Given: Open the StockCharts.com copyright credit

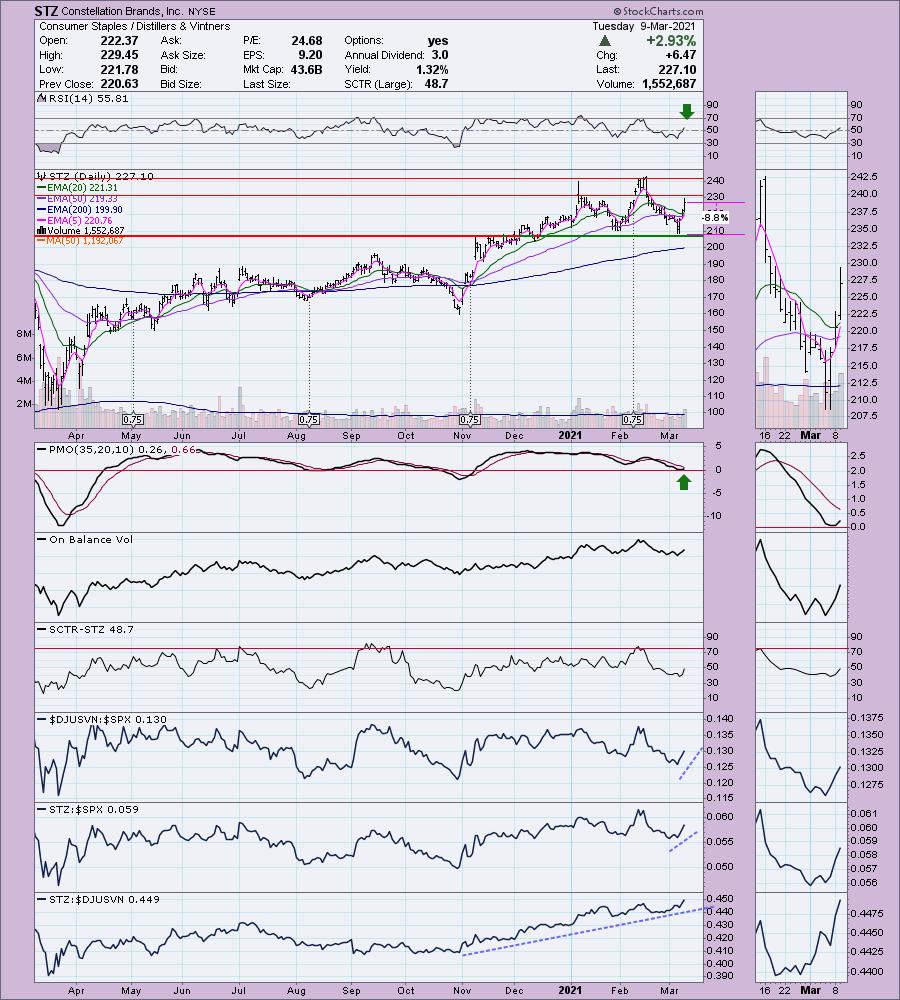Looking at the screenshot, I should point(658,11).
